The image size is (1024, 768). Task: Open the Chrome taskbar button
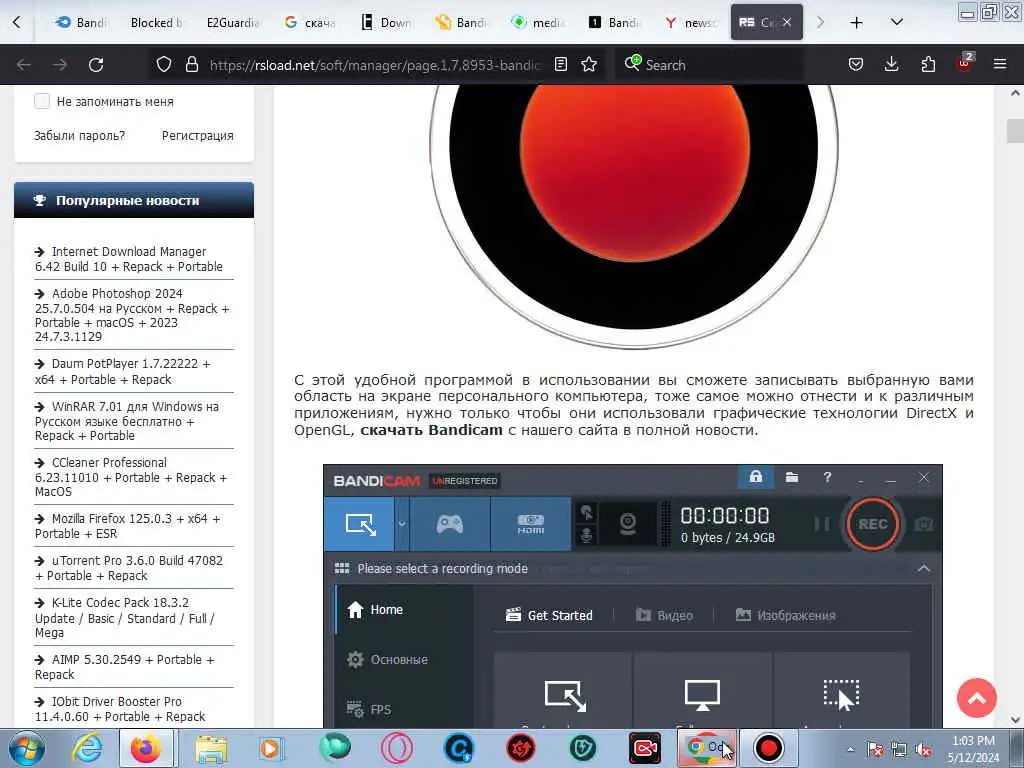[x=707, y=748]
